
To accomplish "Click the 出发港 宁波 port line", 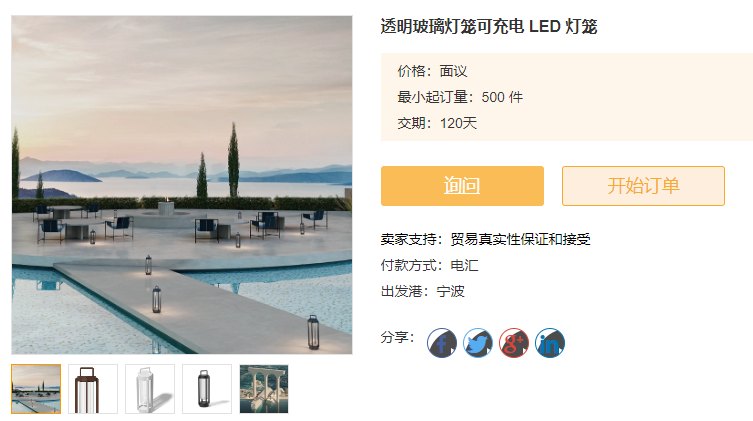I will pyautogui.click(x=423, y=291).
